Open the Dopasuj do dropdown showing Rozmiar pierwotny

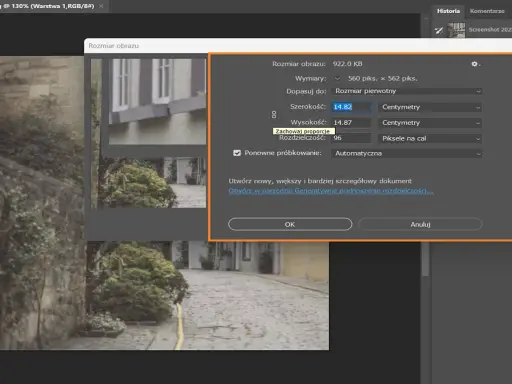(x=407, y=91)
